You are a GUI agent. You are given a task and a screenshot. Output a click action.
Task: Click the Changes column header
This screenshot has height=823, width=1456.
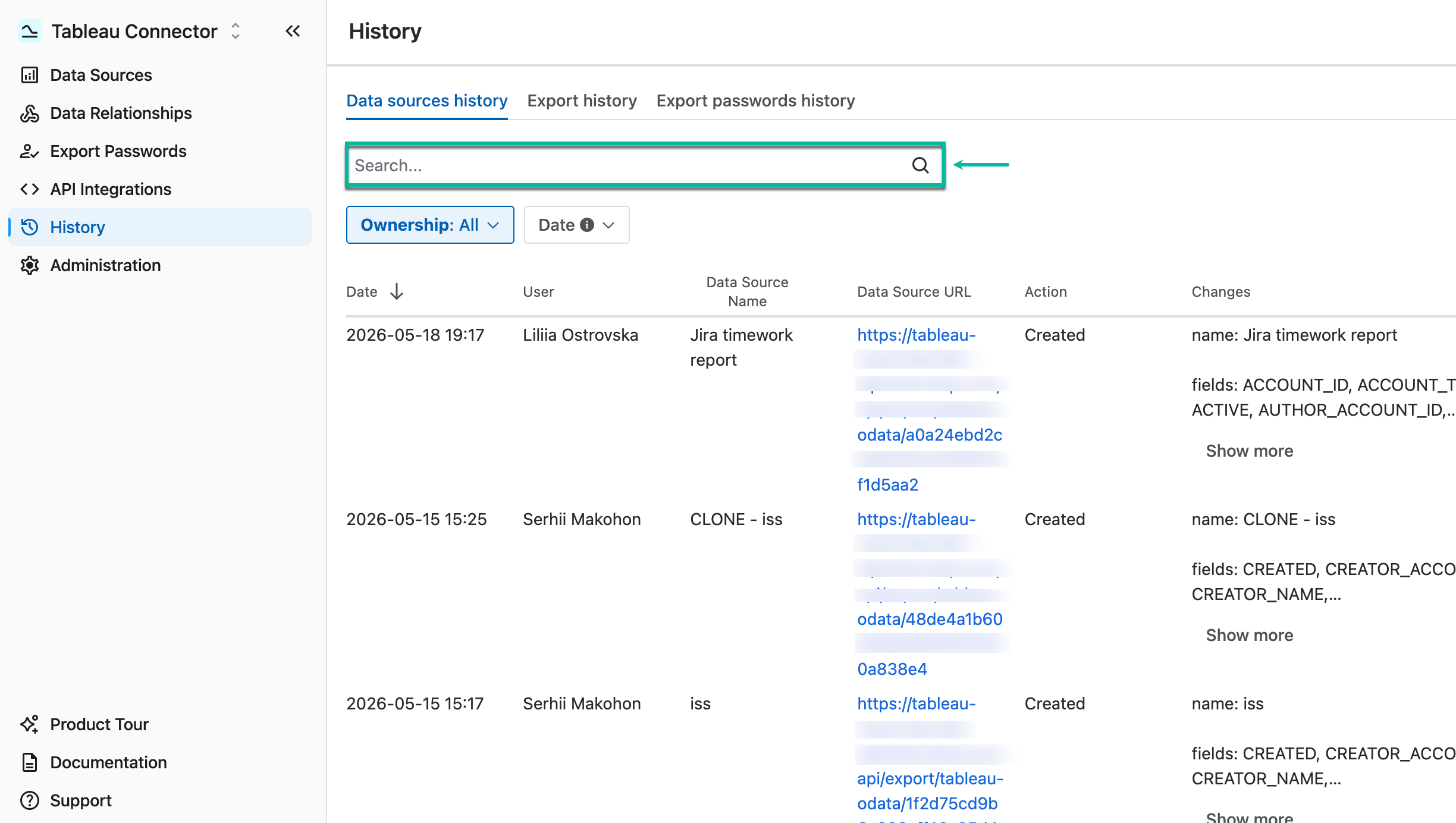click(x=1220, y=291)
